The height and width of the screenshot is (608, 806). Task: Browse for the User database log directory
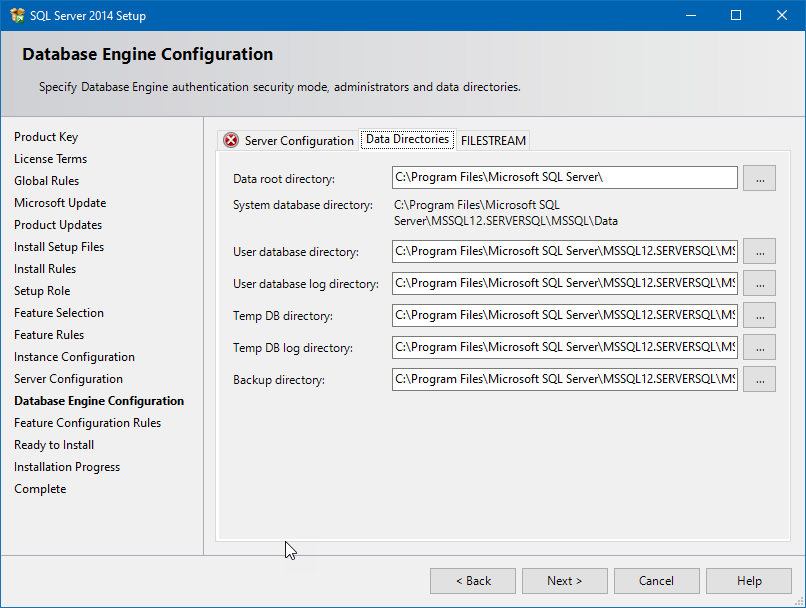759,283
